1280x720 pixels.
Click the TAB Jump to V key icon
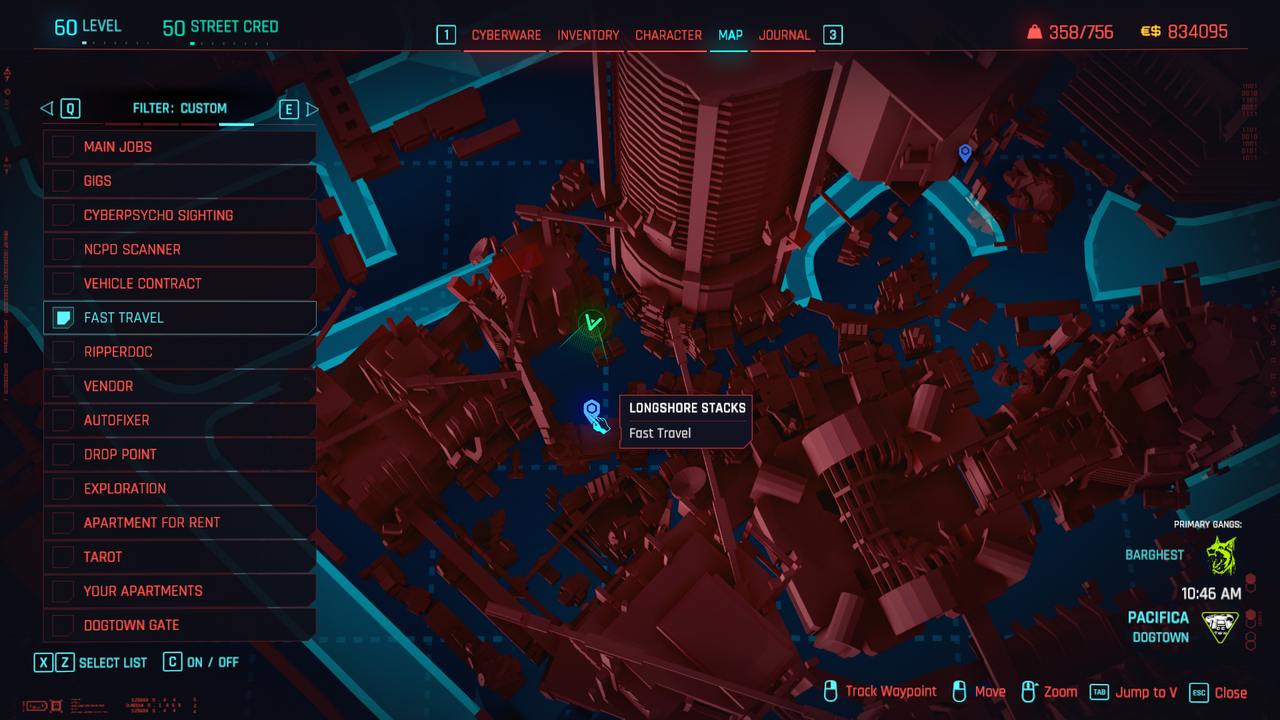point(1099,692)
